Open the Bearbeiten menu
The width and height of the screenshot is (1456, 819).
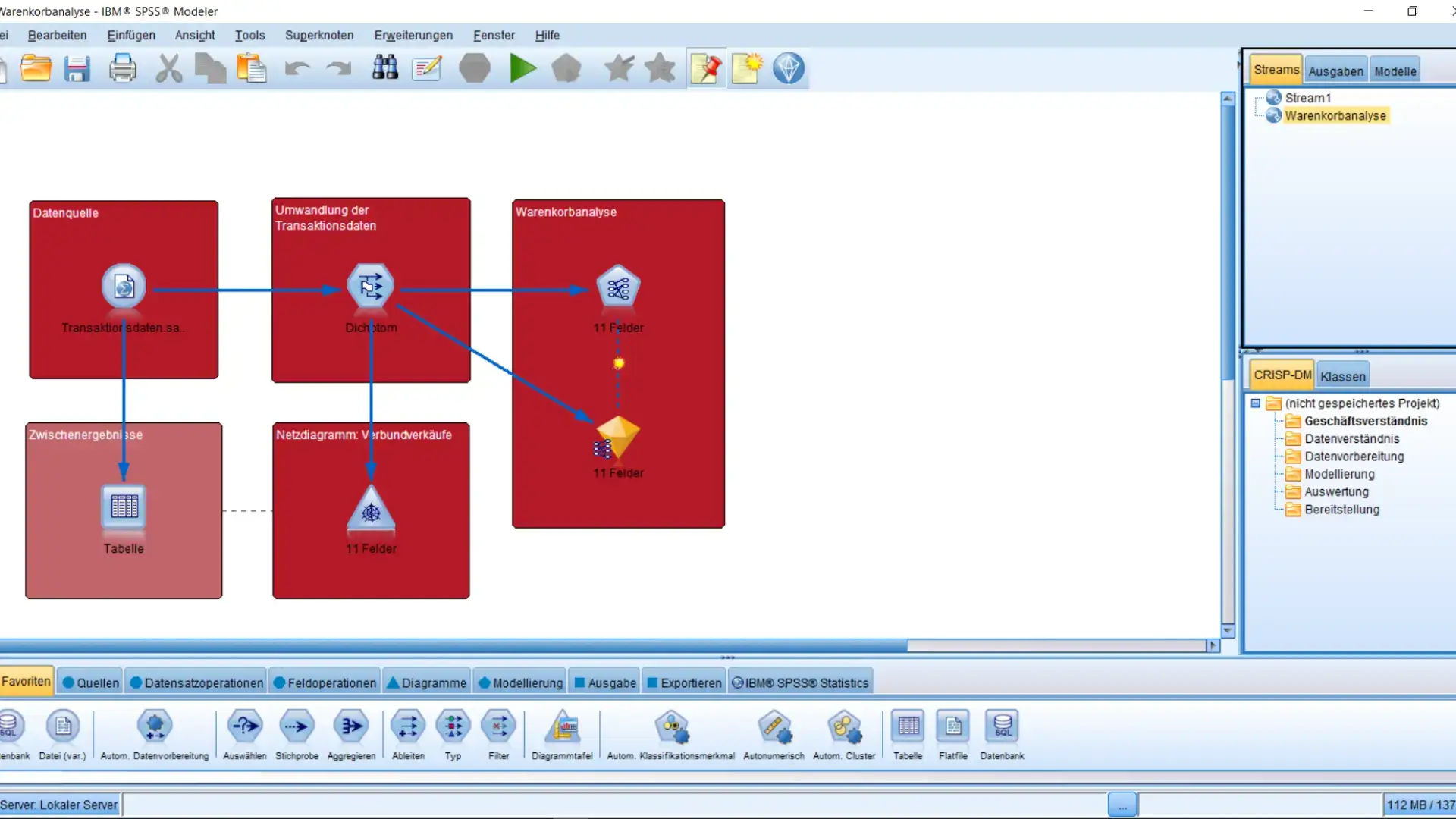point(57,35)
